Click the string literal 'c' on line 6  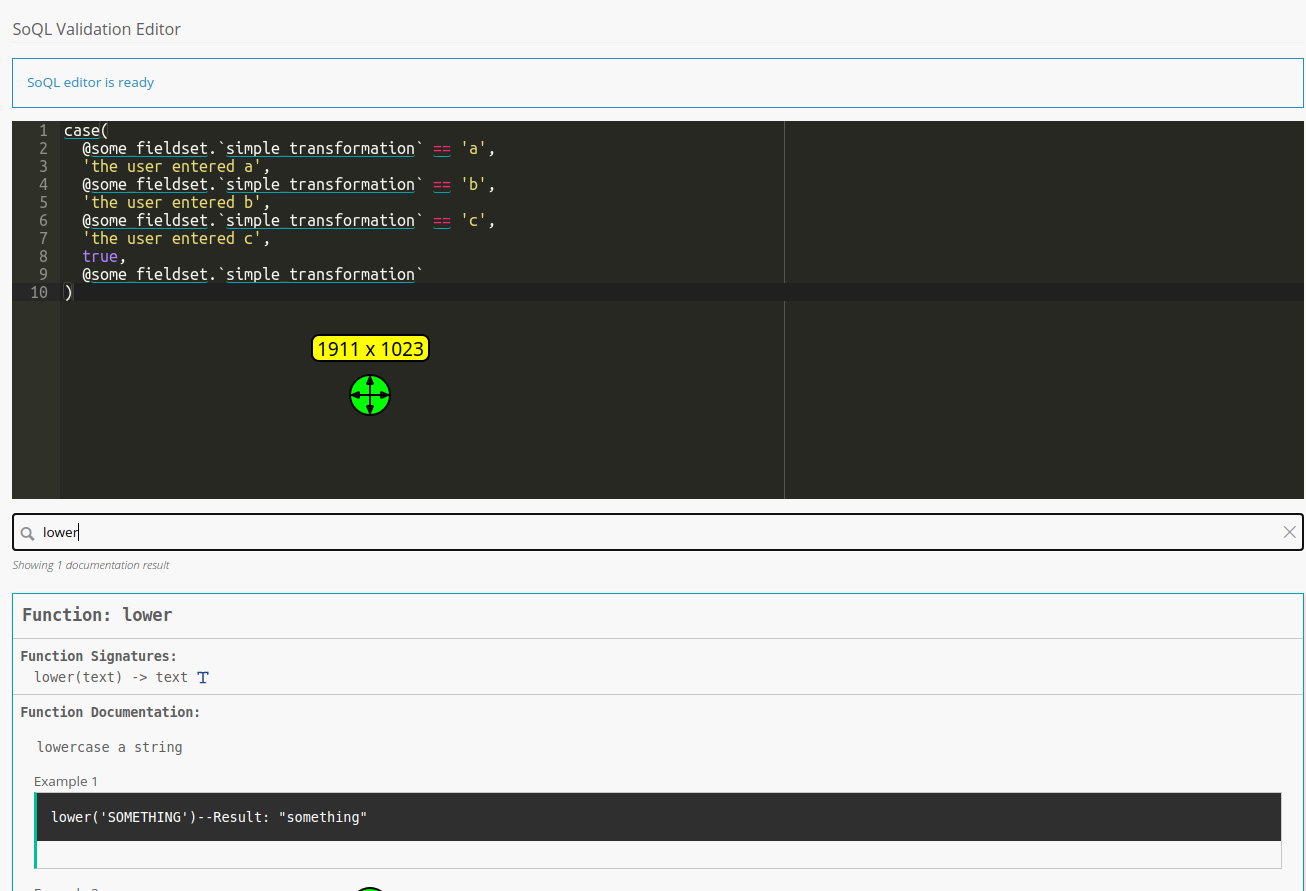(473, 220)
